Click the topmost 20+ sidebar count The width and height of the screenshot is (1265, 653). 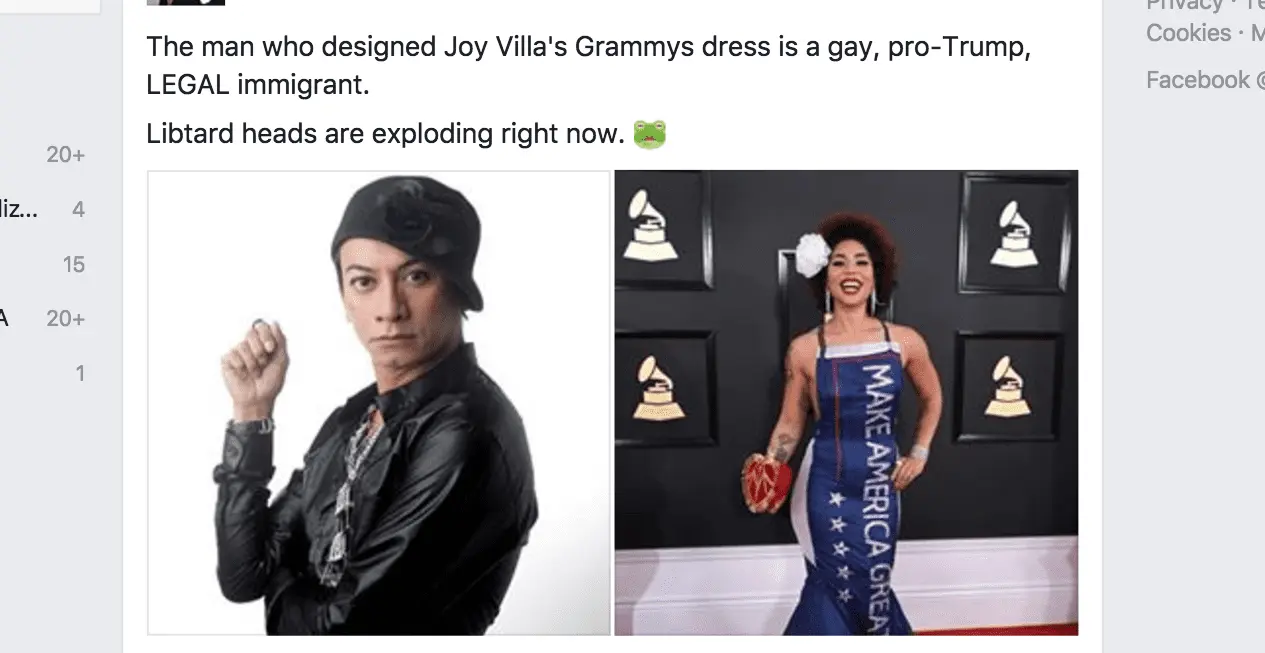coord(66,155)
